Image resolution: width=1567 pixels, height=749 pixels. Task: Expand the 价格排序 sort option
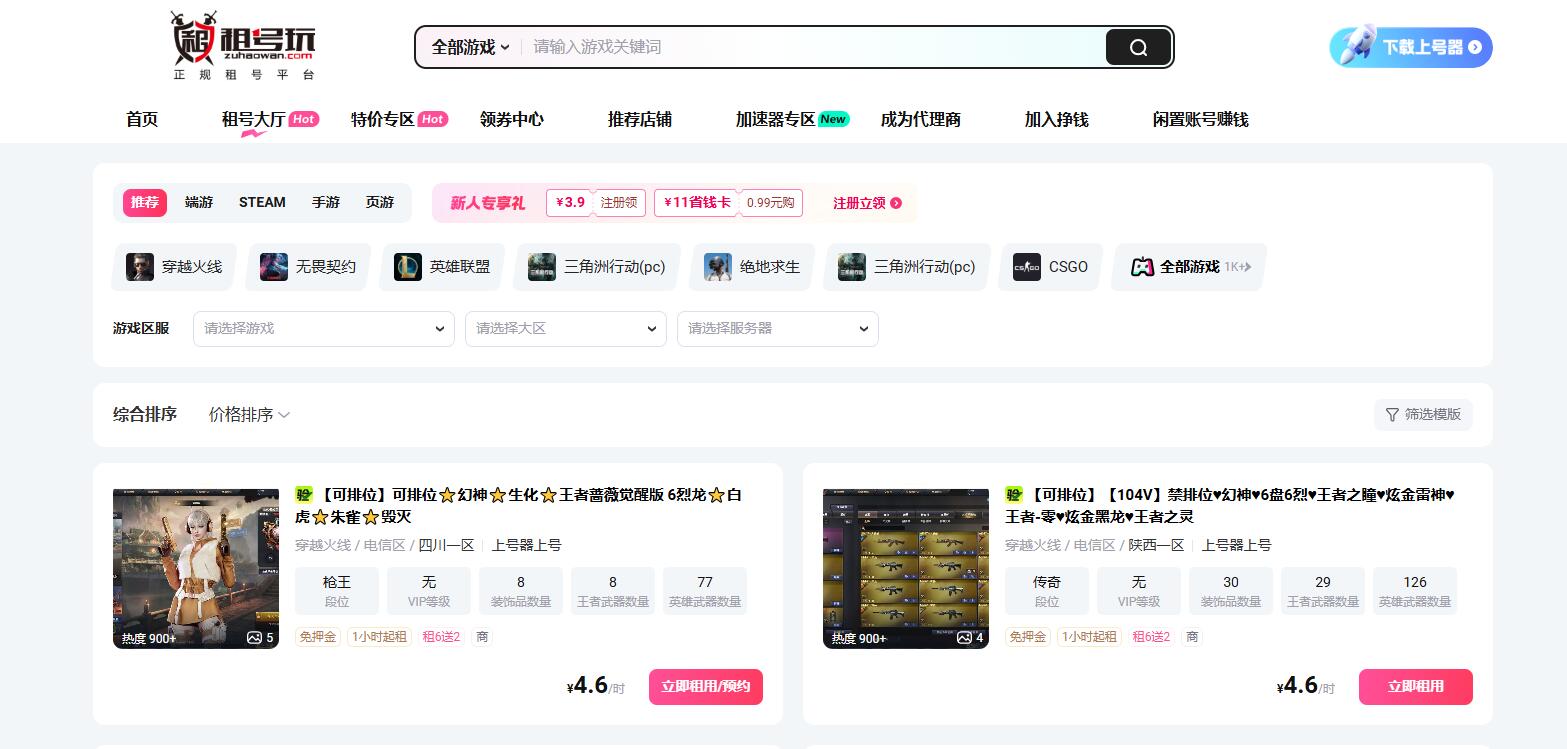click(x=249, y=414)
